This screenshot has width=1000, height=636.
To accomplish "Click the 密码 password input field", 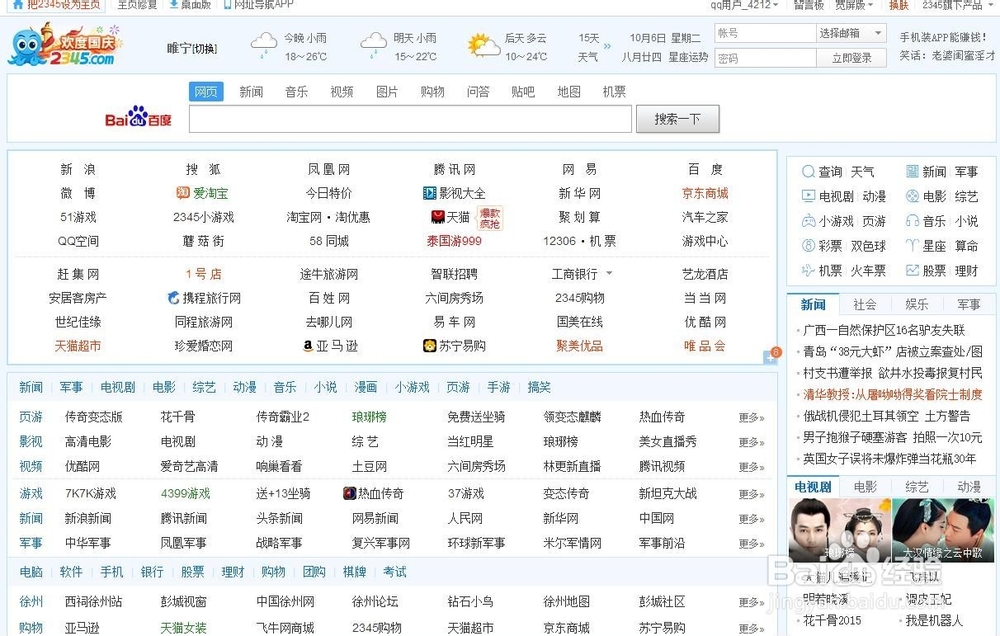I will [765, 58].
